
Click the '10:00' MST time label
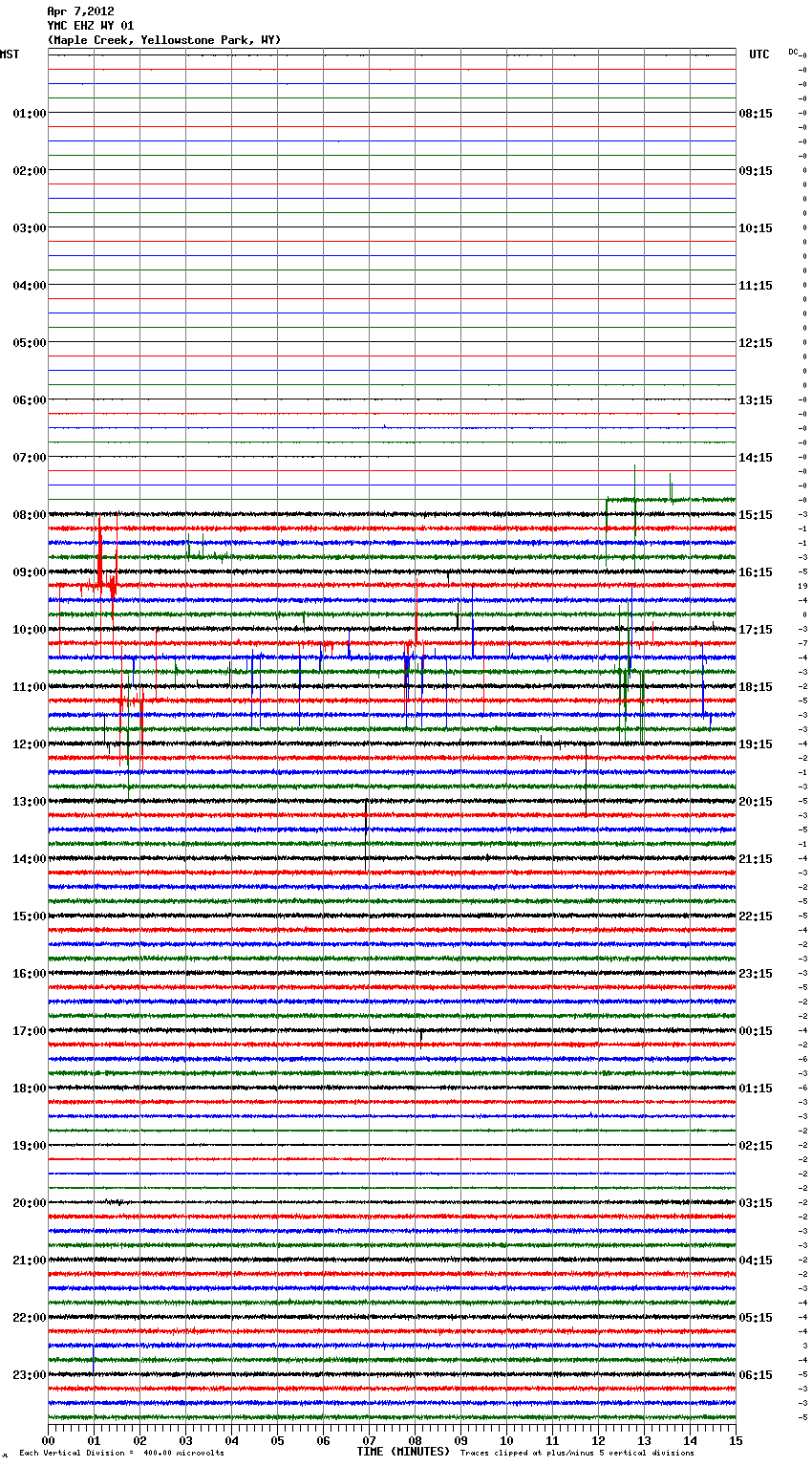click(30, 630)
